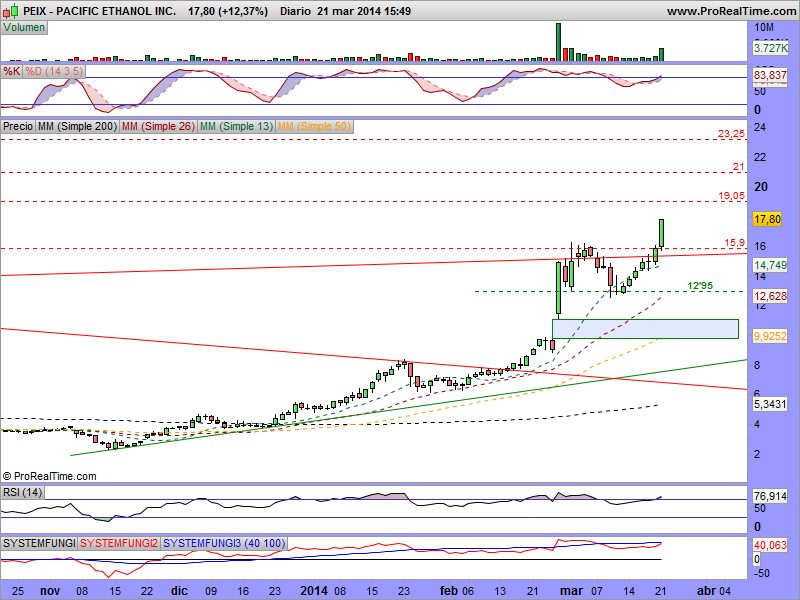Screen dimensions: 800x600
Task: Click the 21 resistance level label
Action: click(738, 167)
